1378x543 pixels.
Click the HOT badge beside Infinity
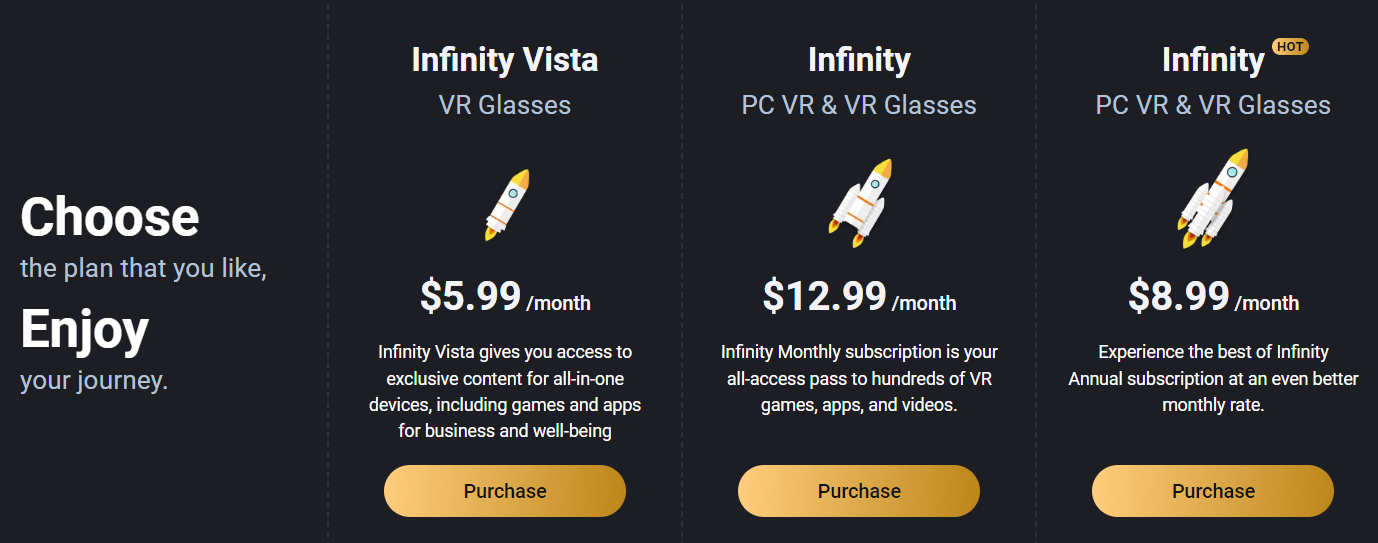click(x=1289, y=47)
